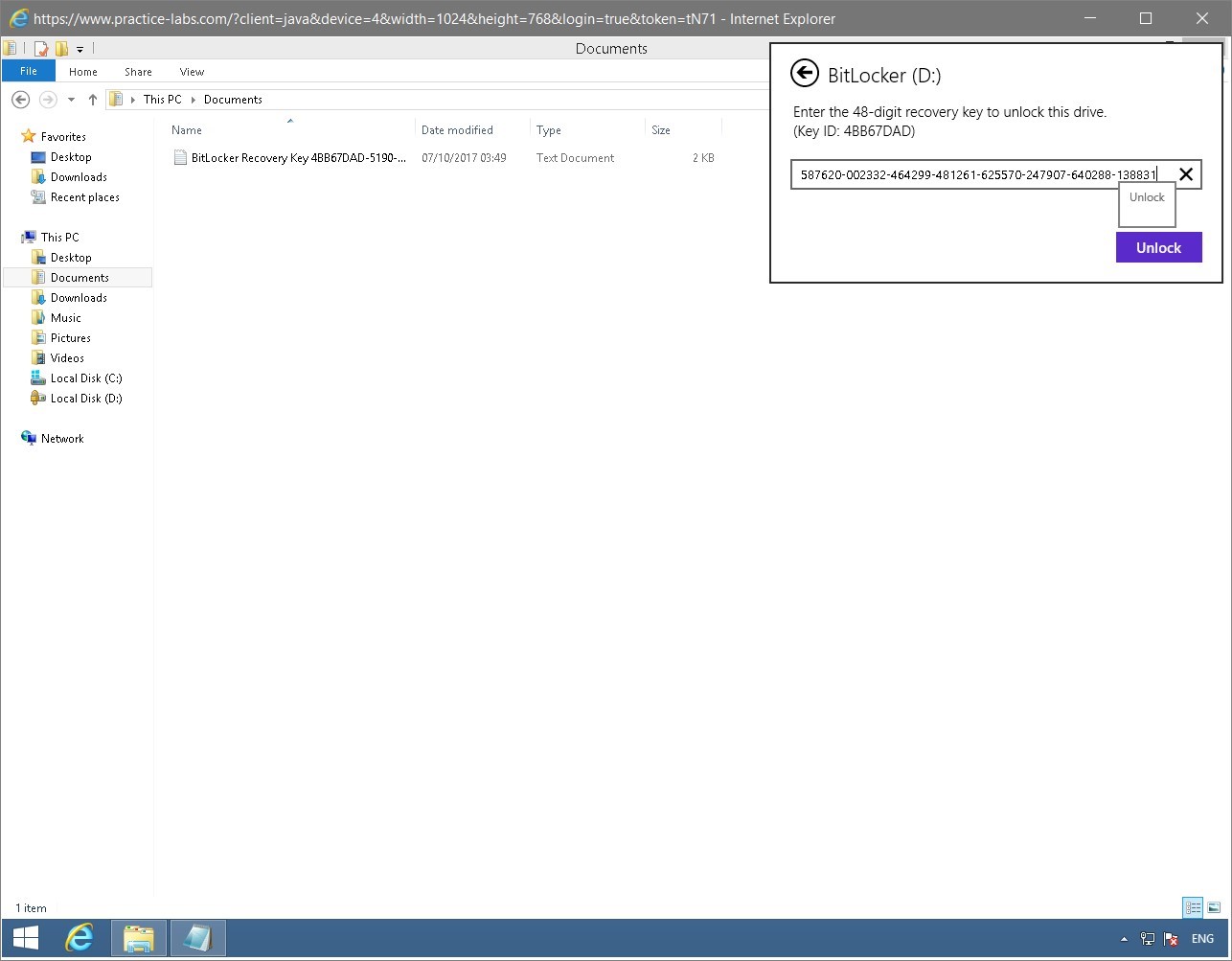
Task: Open File Explorer from the taskbar
Action: point(139,938)
